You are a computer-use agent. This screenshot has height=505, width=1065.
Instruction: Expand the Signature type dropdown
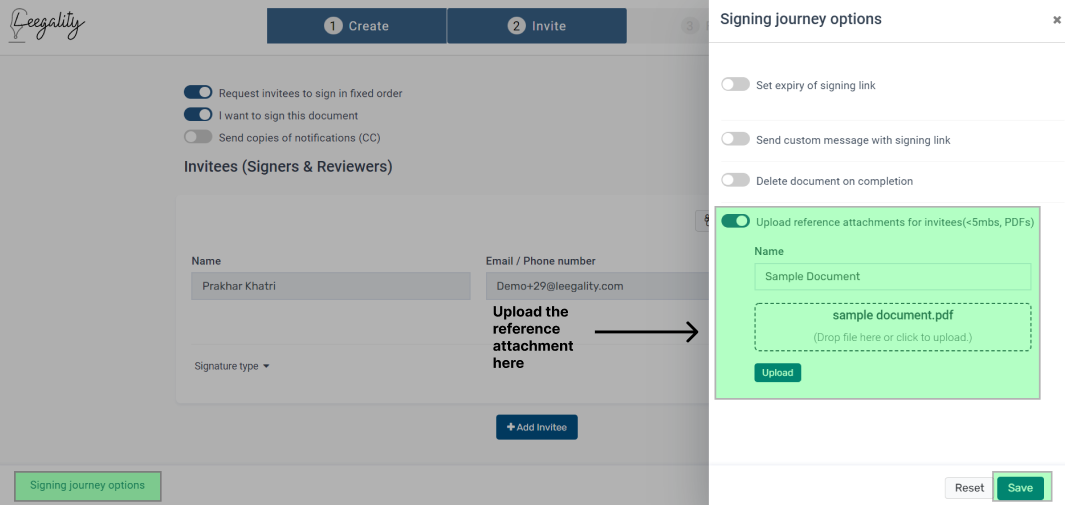click(232, 366)
